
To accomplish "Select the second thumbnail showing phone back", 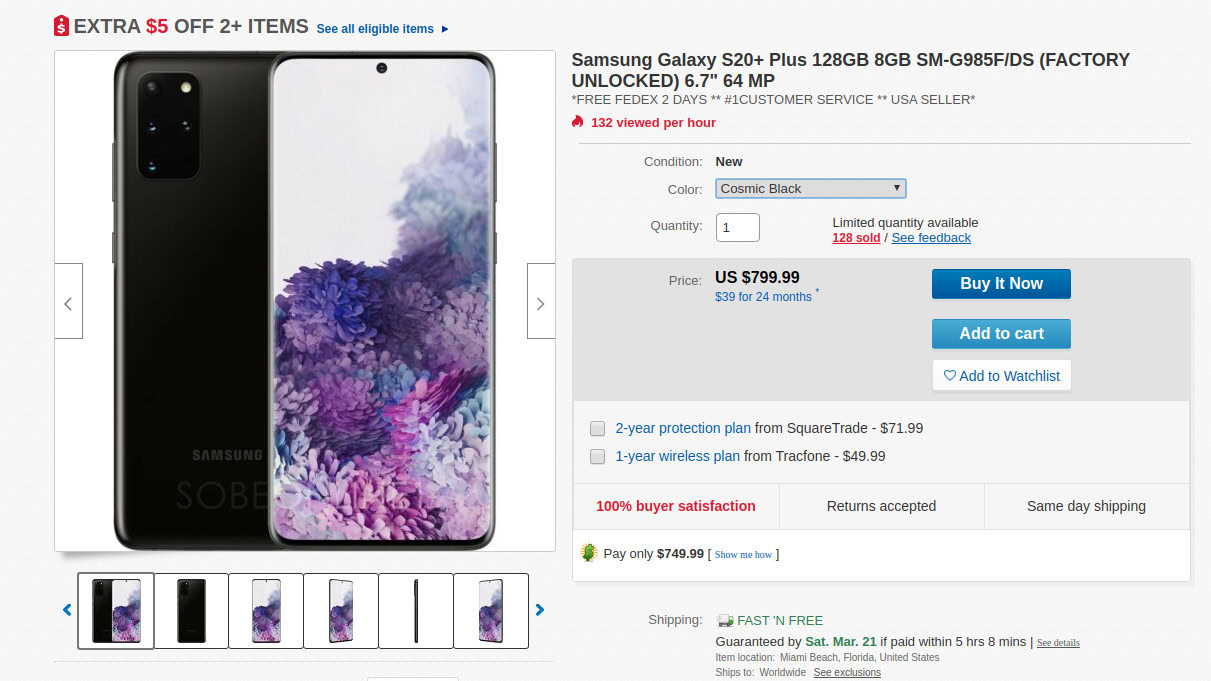I will pyautogui.click(x=191, y=610).
